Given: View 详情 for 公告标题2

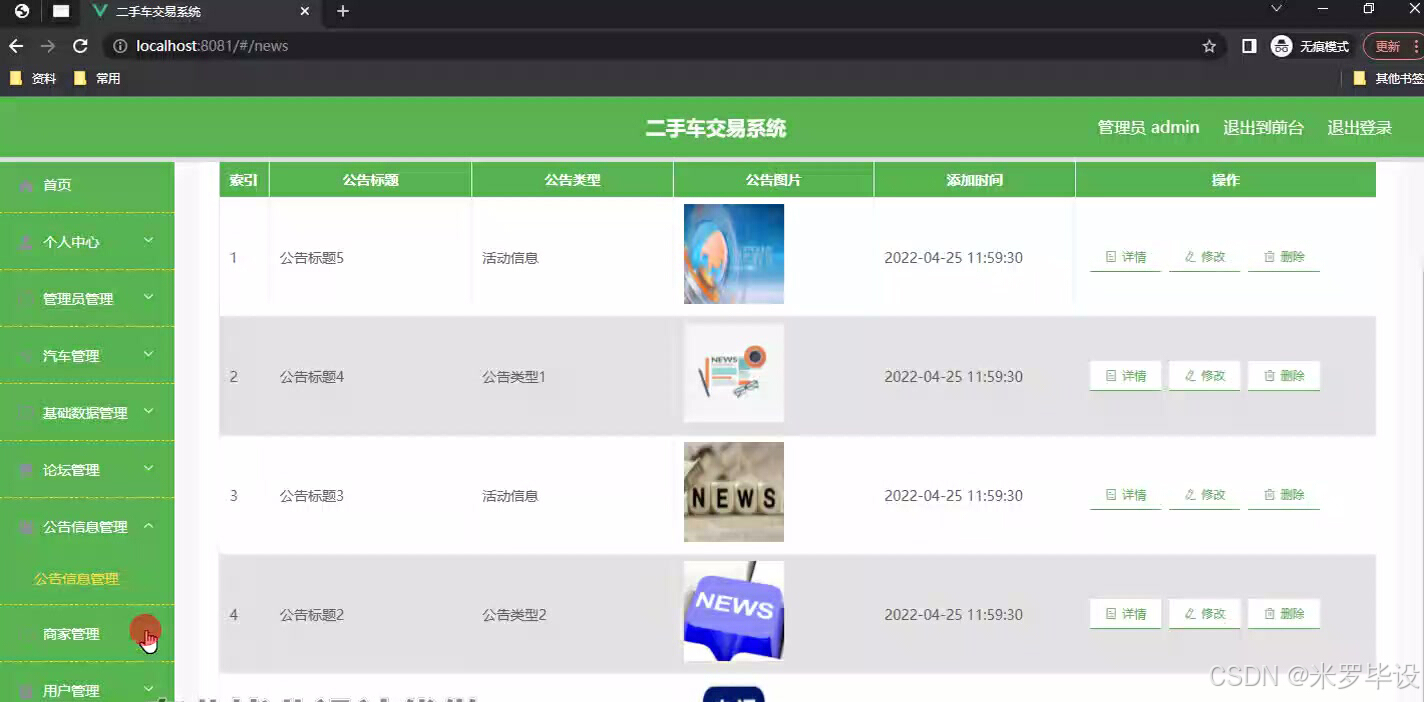Looking at the screenshot, I should pos(1125,614).
